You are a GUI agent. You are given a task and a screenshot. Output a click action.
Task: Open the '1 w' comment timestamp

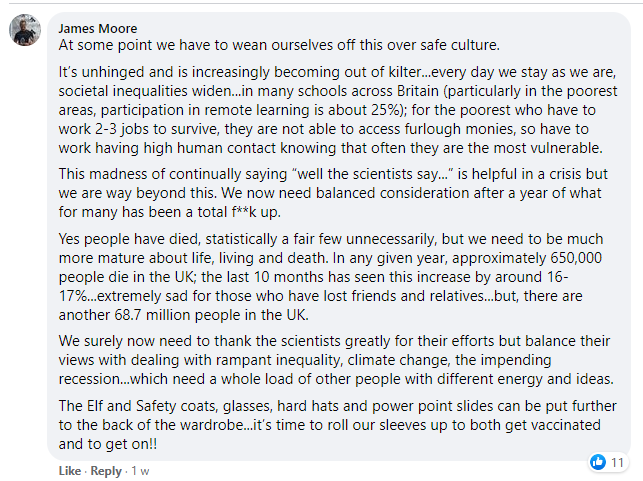[x=140, y=471]
